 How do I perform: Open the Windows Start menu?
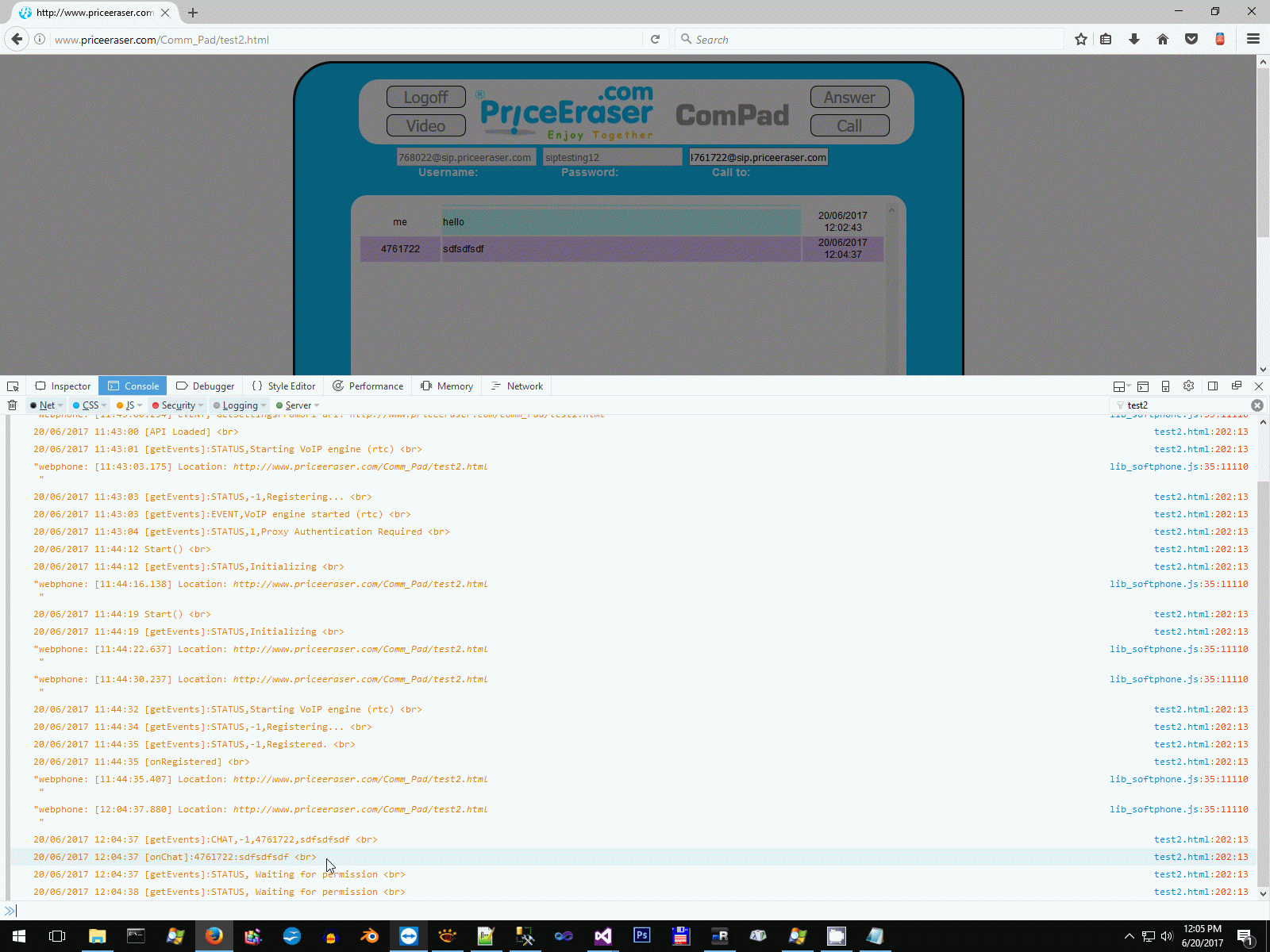click(x=19, y=936)
